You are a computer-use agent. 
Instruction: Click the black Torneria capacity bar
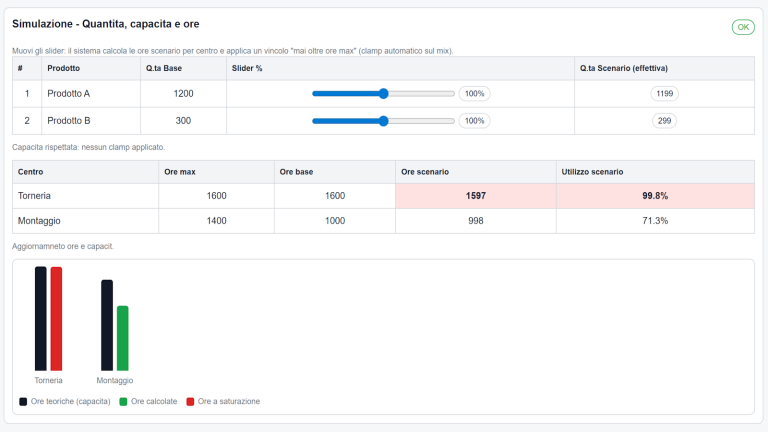[41, 318]
